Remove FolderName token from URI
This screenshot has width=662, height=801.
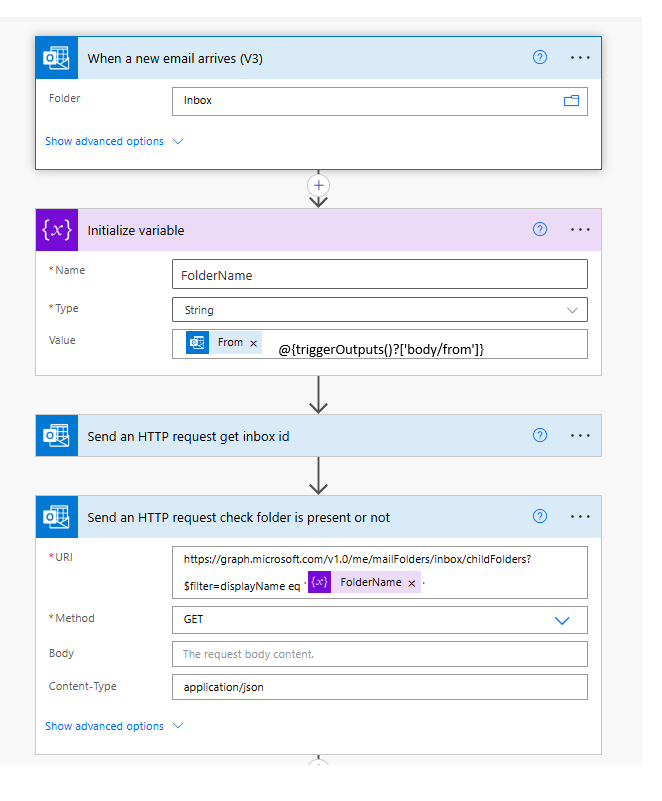[x=412, y=583]
